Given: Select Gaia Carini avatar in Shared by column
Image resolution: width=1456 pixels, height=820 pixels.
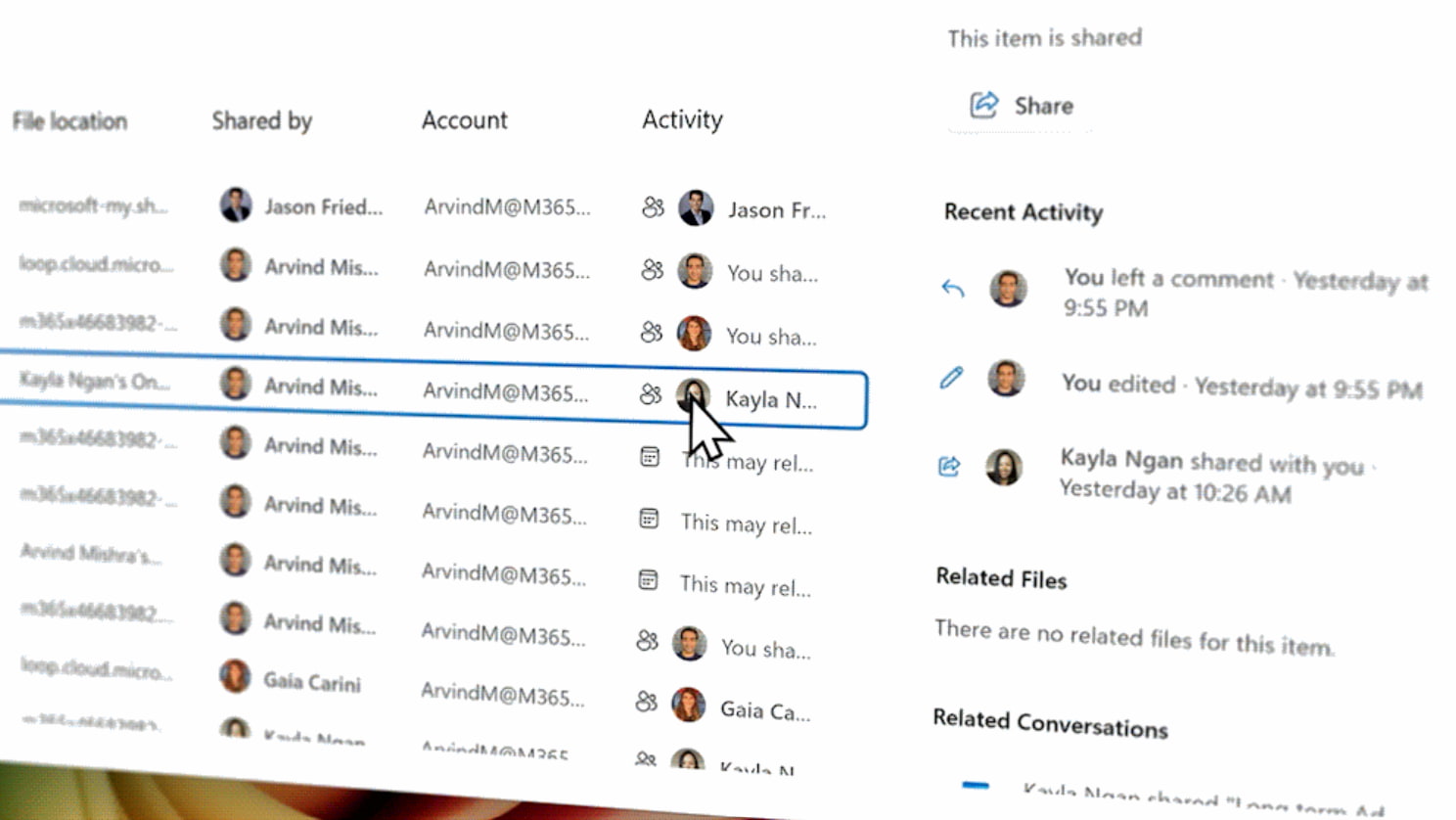Looking at the screenshot, I should pos(235,676).
